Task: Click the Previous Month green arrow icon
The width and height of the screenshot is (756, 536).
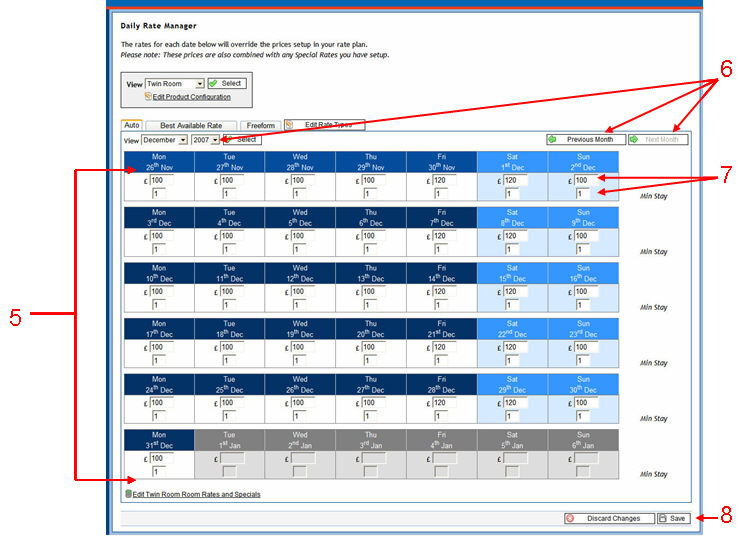Action: coord(553,139)
